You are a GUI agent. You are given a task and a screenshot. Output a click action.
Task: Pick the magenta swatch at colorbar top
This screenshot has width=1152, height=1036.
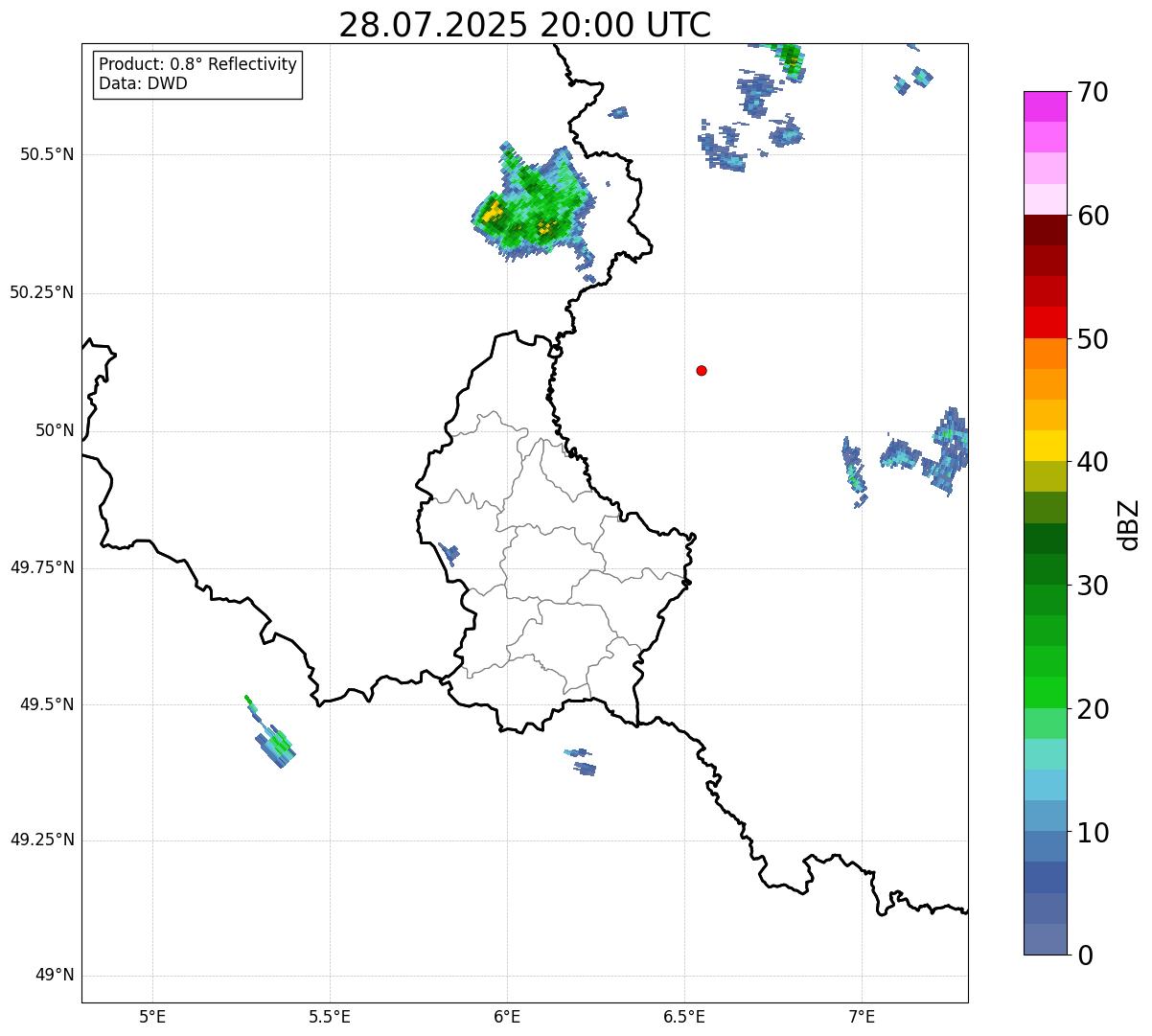[1046, 107]
